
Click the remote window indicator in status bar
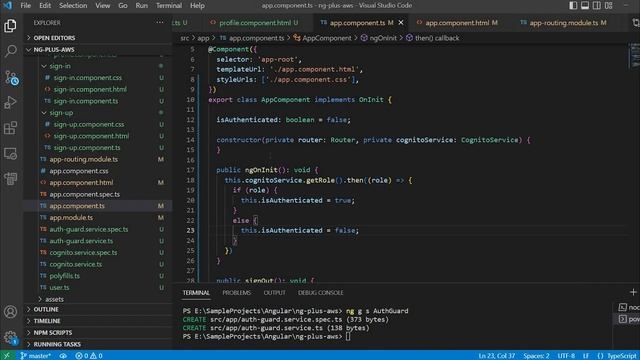coord(7,356)
